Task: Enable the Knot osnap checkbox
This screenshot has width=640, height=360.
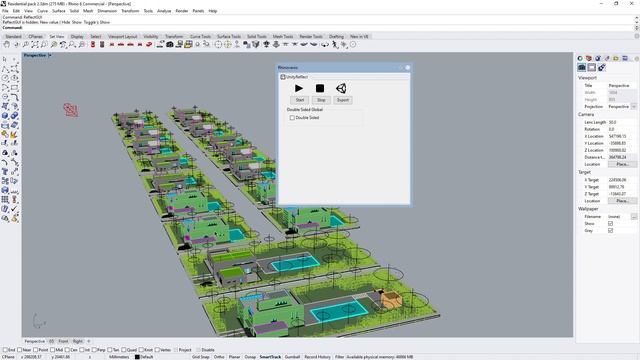Action: pyautogui.click(x=141, y=350)
